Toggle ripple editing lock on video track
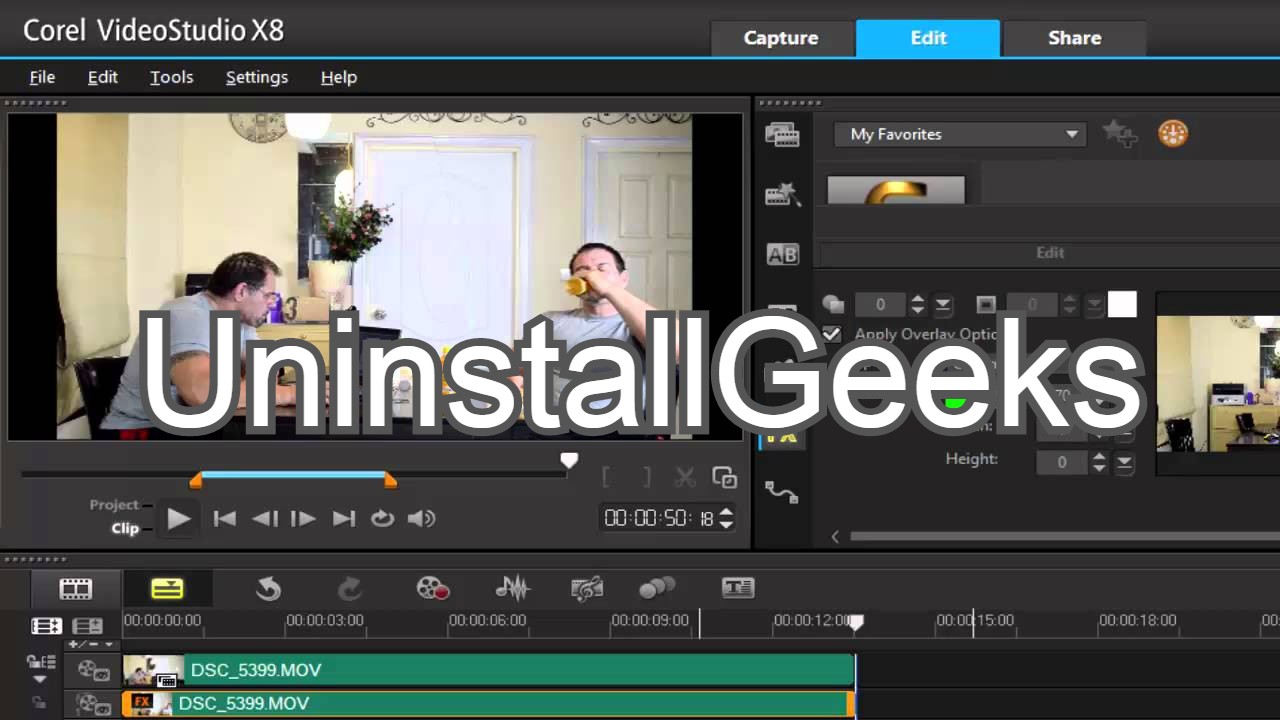This screenshot has height=720, width=1280. tap(41, 662)
